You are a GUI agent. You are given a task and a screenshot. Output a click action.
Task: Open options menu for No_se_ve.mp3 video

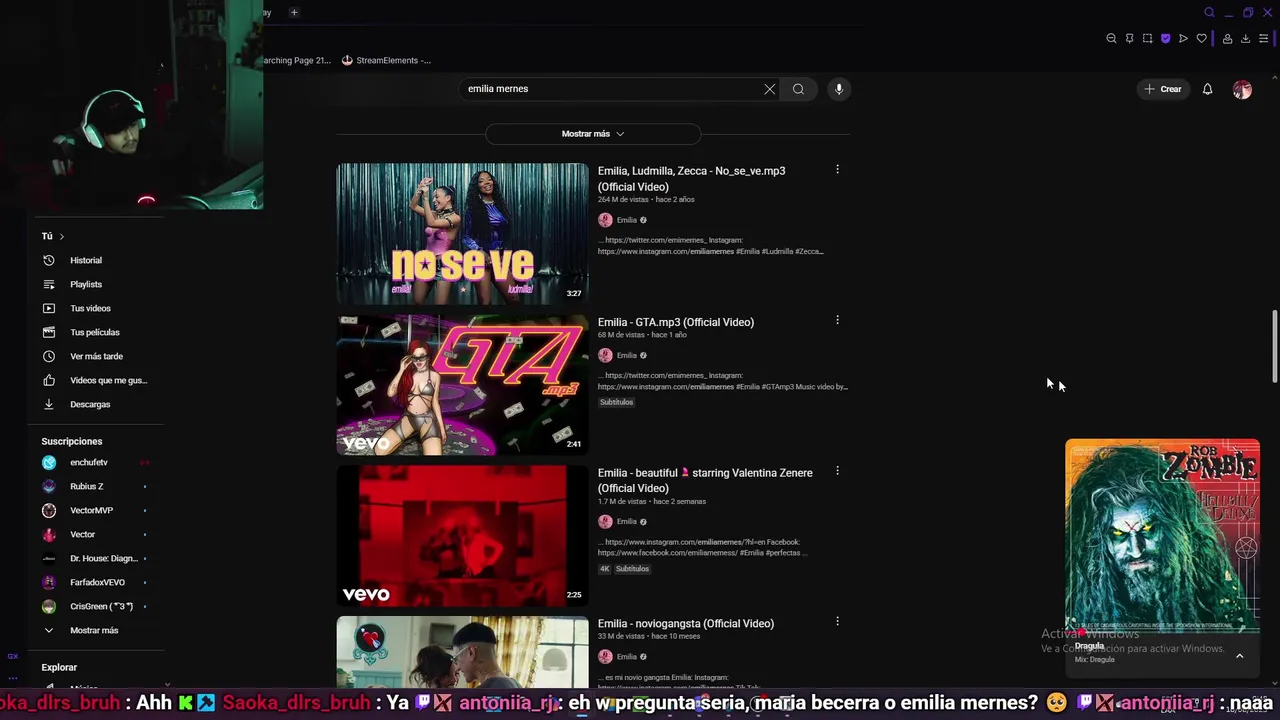click(837, 170)
